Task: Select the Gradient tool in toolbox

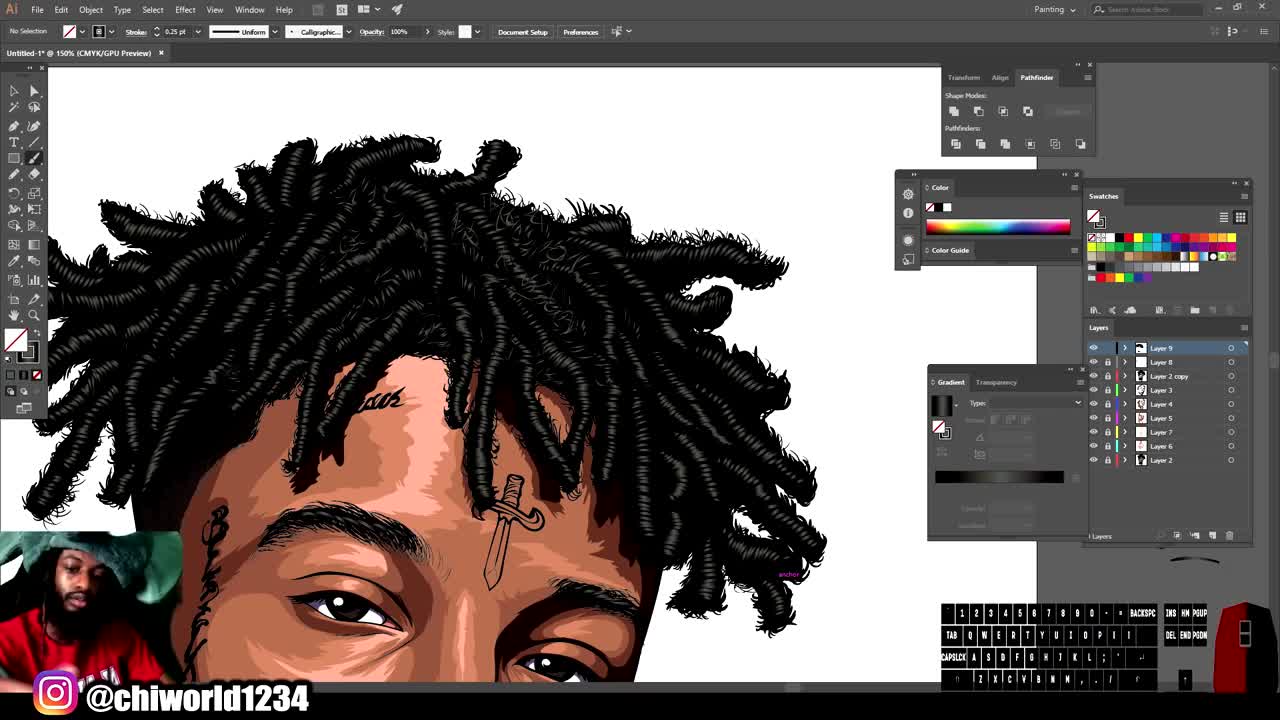Action: (34, 245)
